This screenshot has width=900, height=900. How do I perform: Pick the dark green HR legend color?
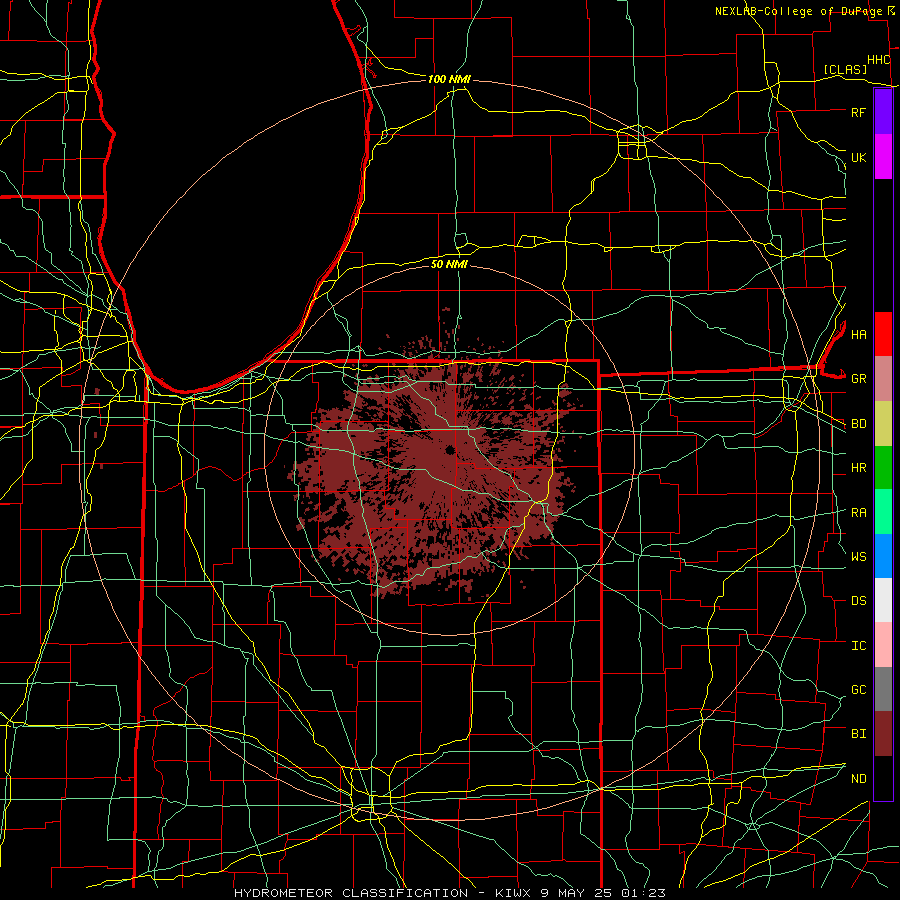883,468
